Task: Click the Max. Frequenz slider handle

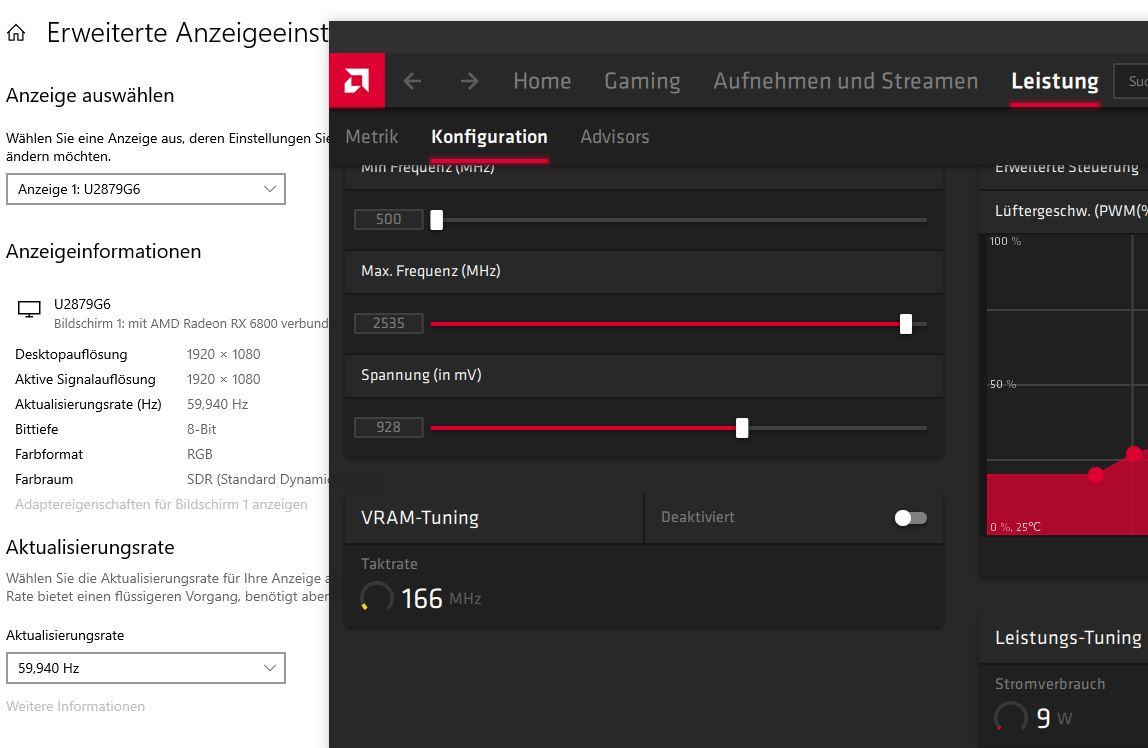Action: [906, 323]
